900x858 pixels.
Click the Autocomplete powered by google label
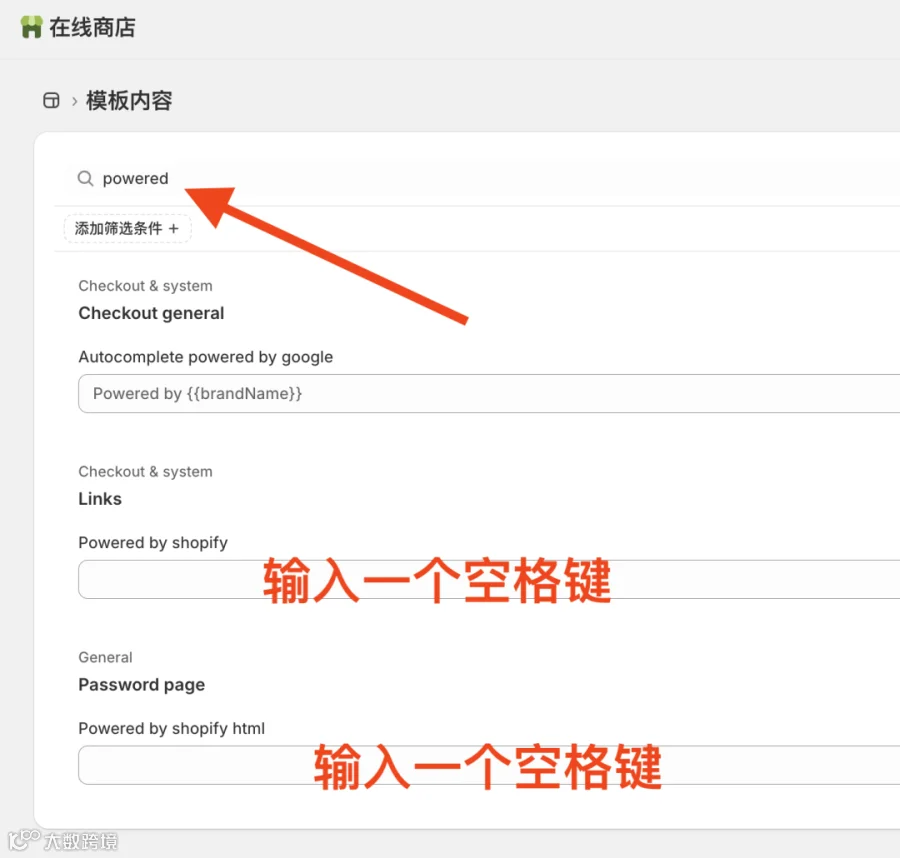pyautogui.click(x=205, y=357)
